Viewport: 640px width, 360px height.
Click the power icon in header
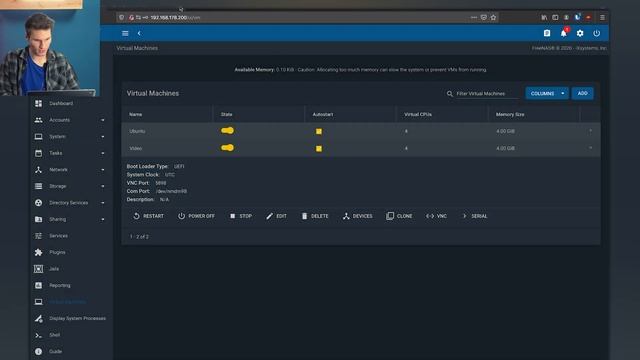[597, 33]
